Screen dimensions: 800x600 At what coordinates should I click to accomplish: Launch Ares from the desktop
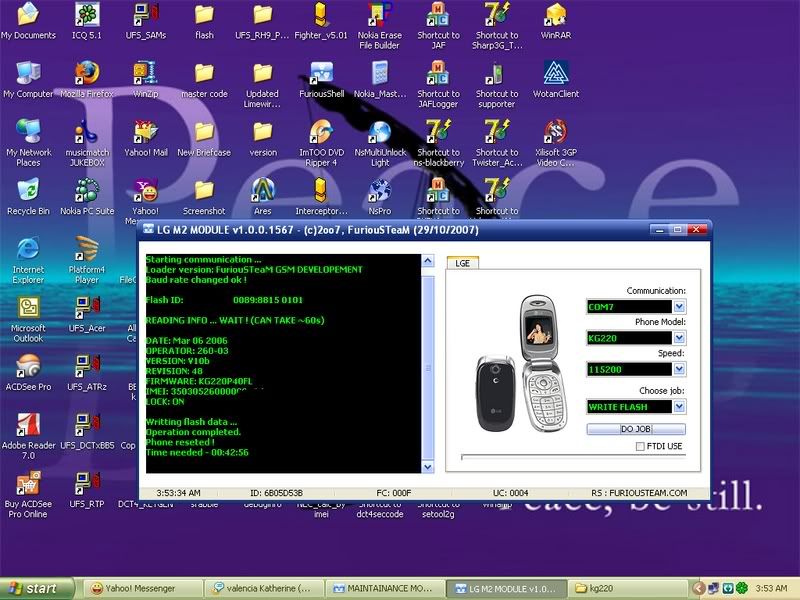(263, 197)
